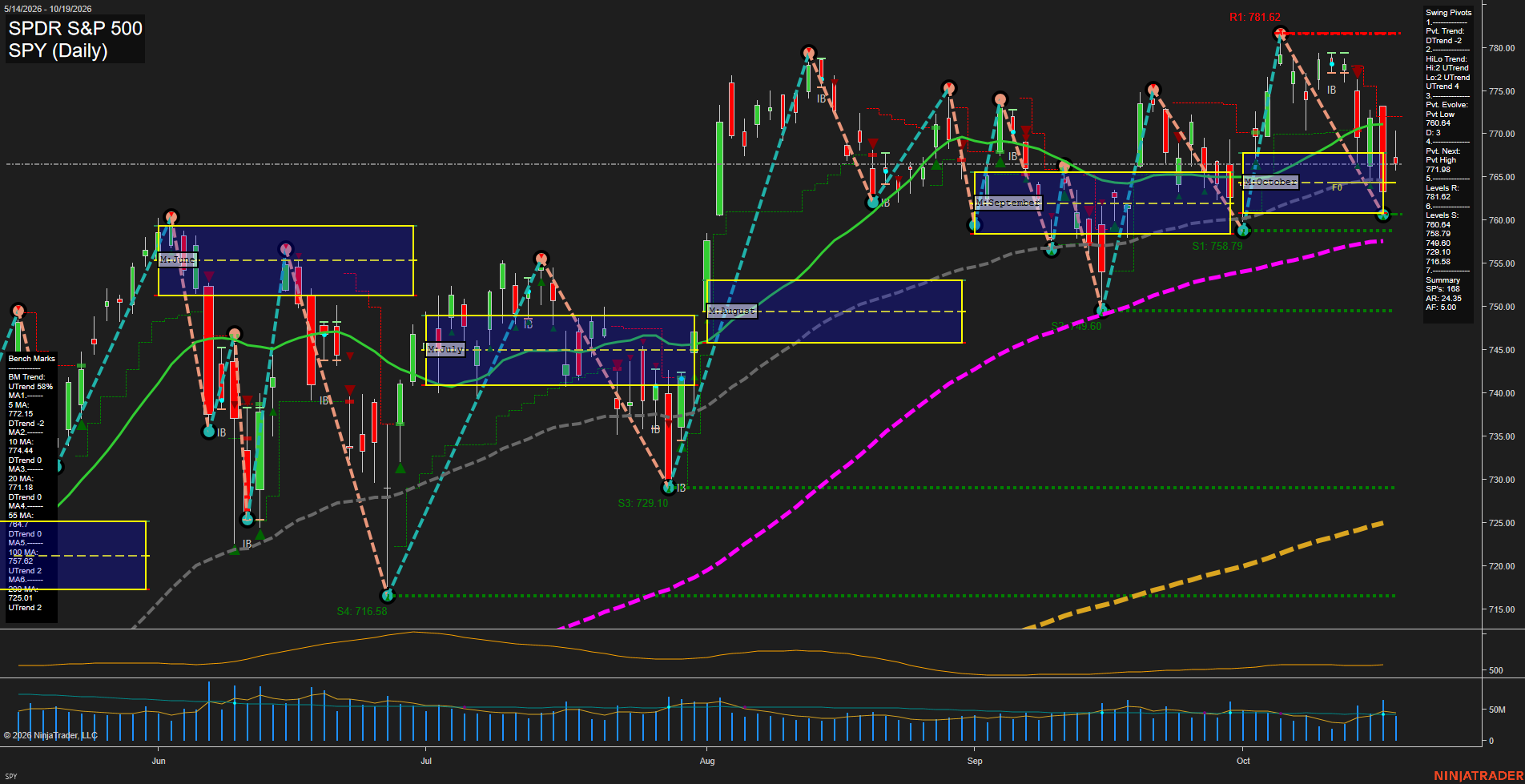Click the Bench Marks panel heading
Image resolution: width=1525 pixels, height=784 pixels.
click(31, 359)
